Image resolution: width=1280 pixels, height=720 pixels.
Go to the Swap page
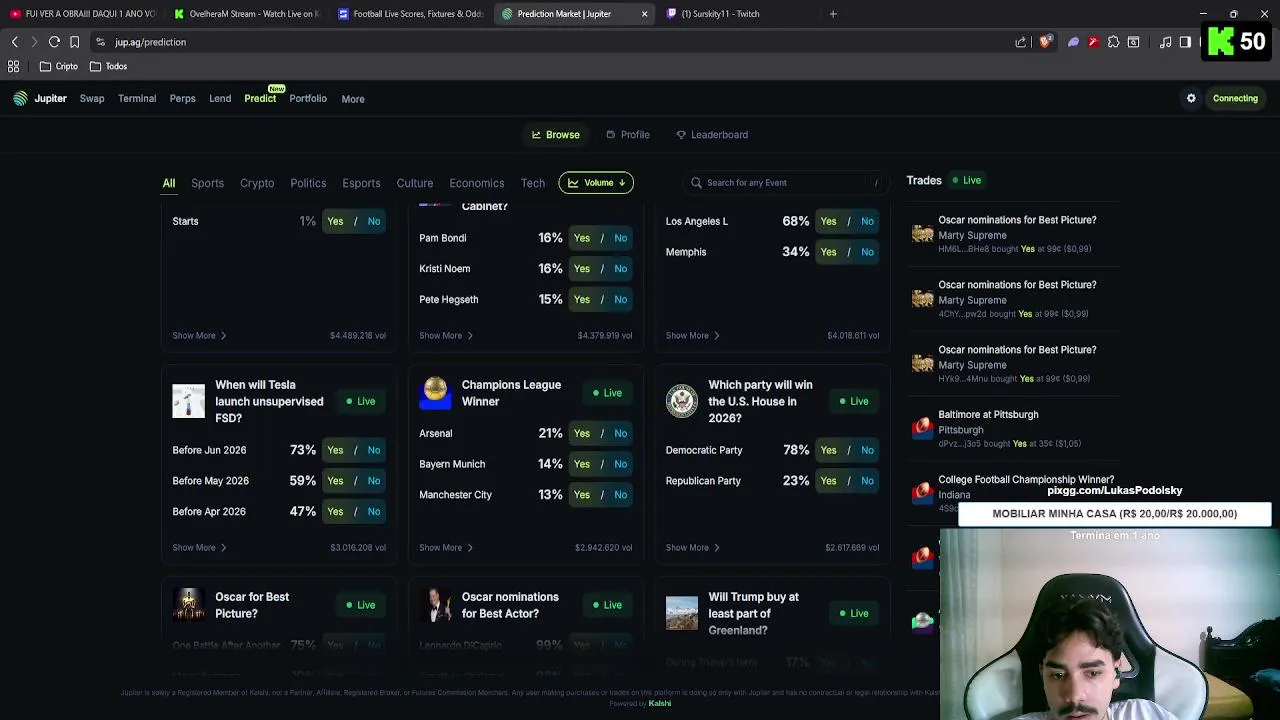tap(92, 99)
